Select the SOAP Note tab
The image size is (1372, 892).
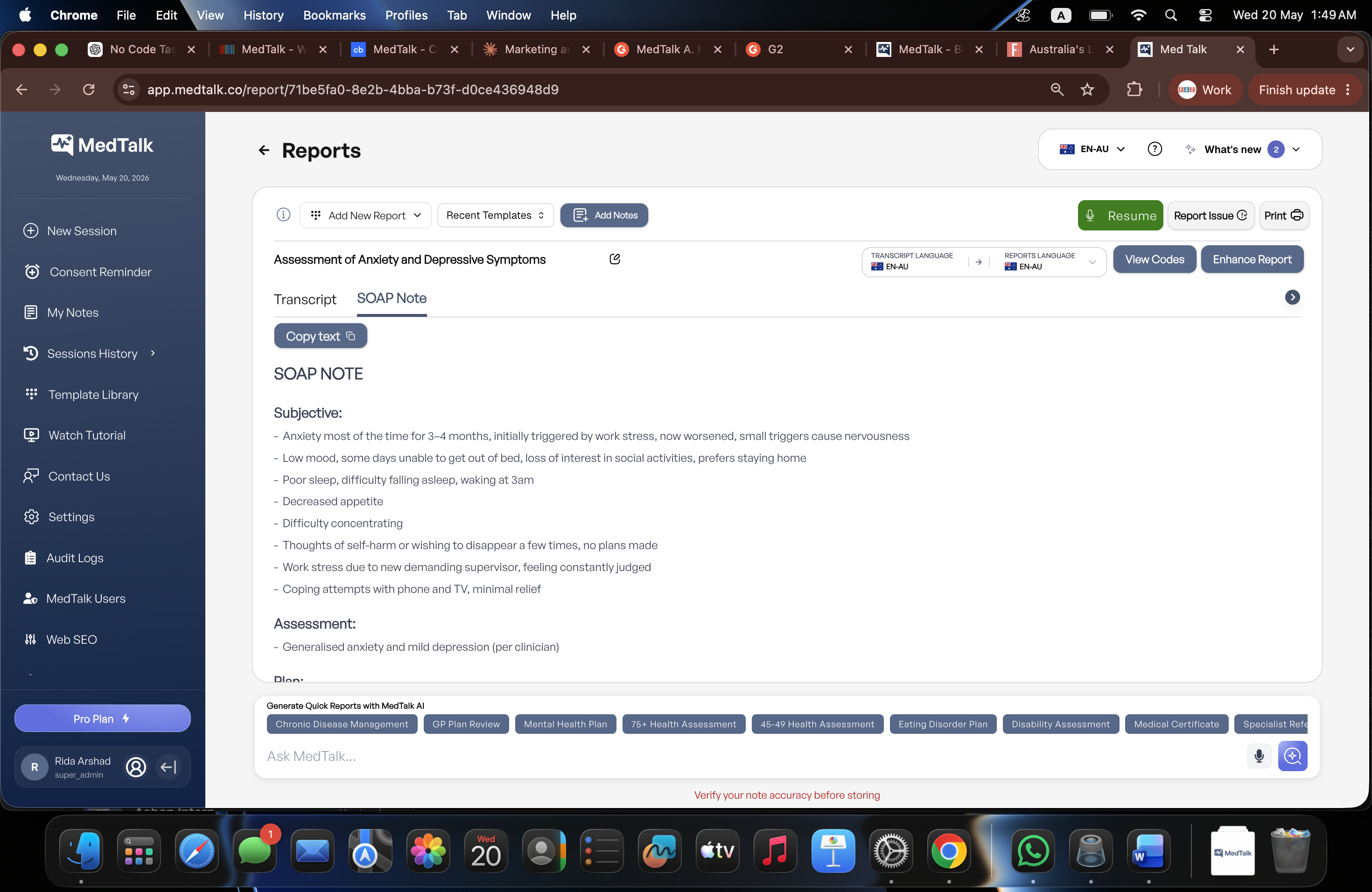pyautogui.click(x=392, y=299)
